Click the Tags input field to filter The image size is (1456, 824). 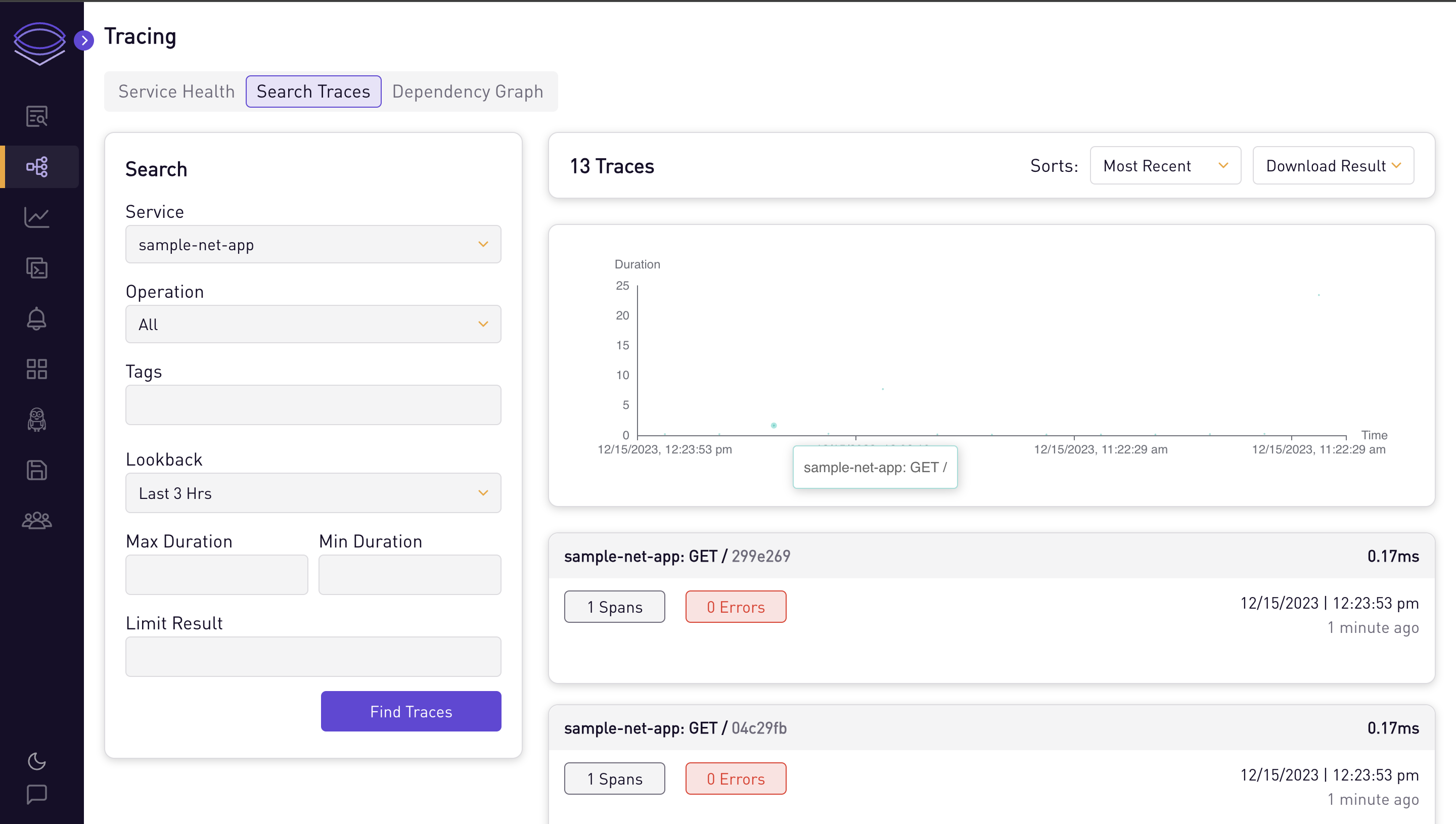click(x=313, y=405)
